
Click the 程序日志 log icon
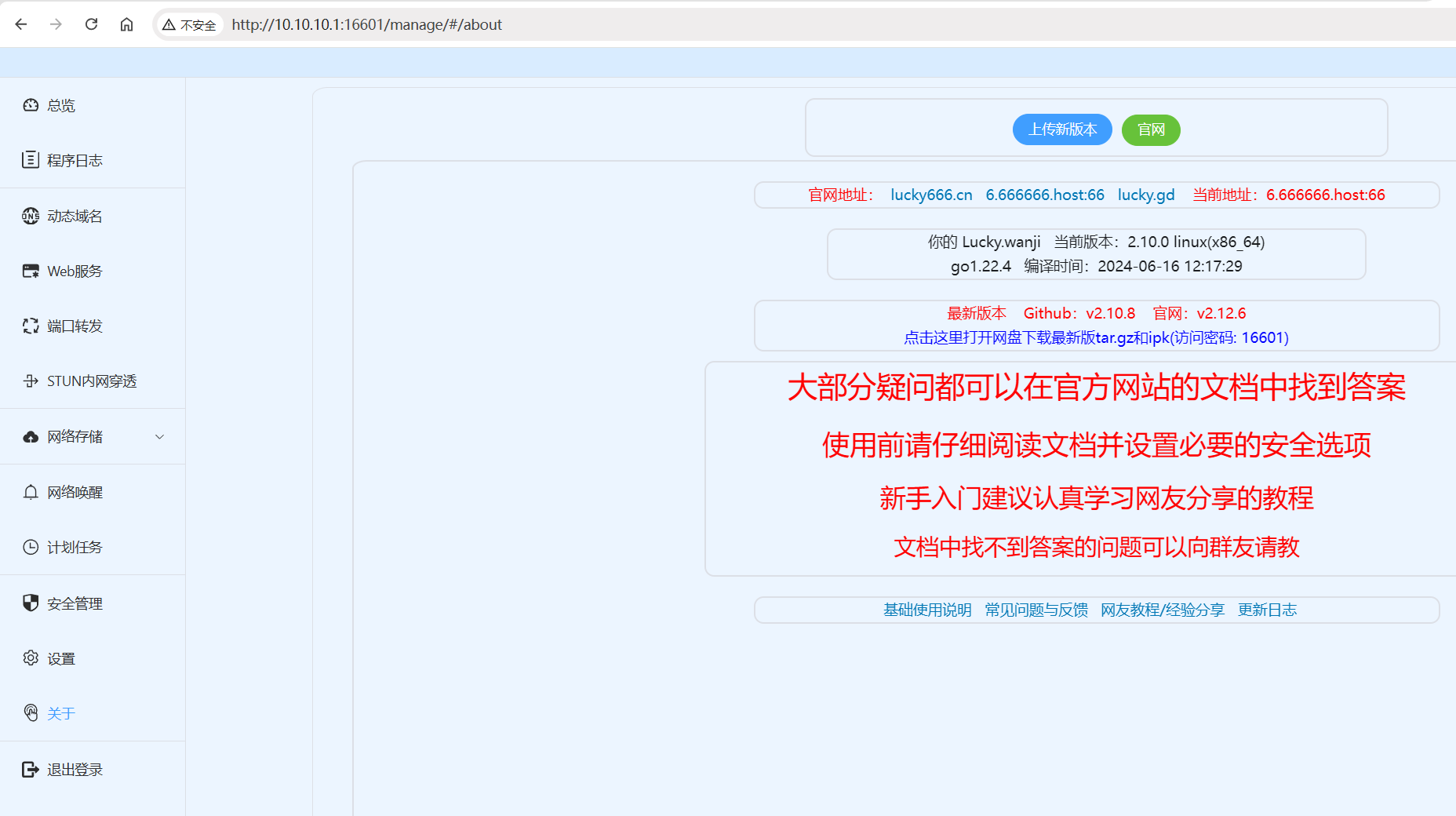tap(31, 160)
